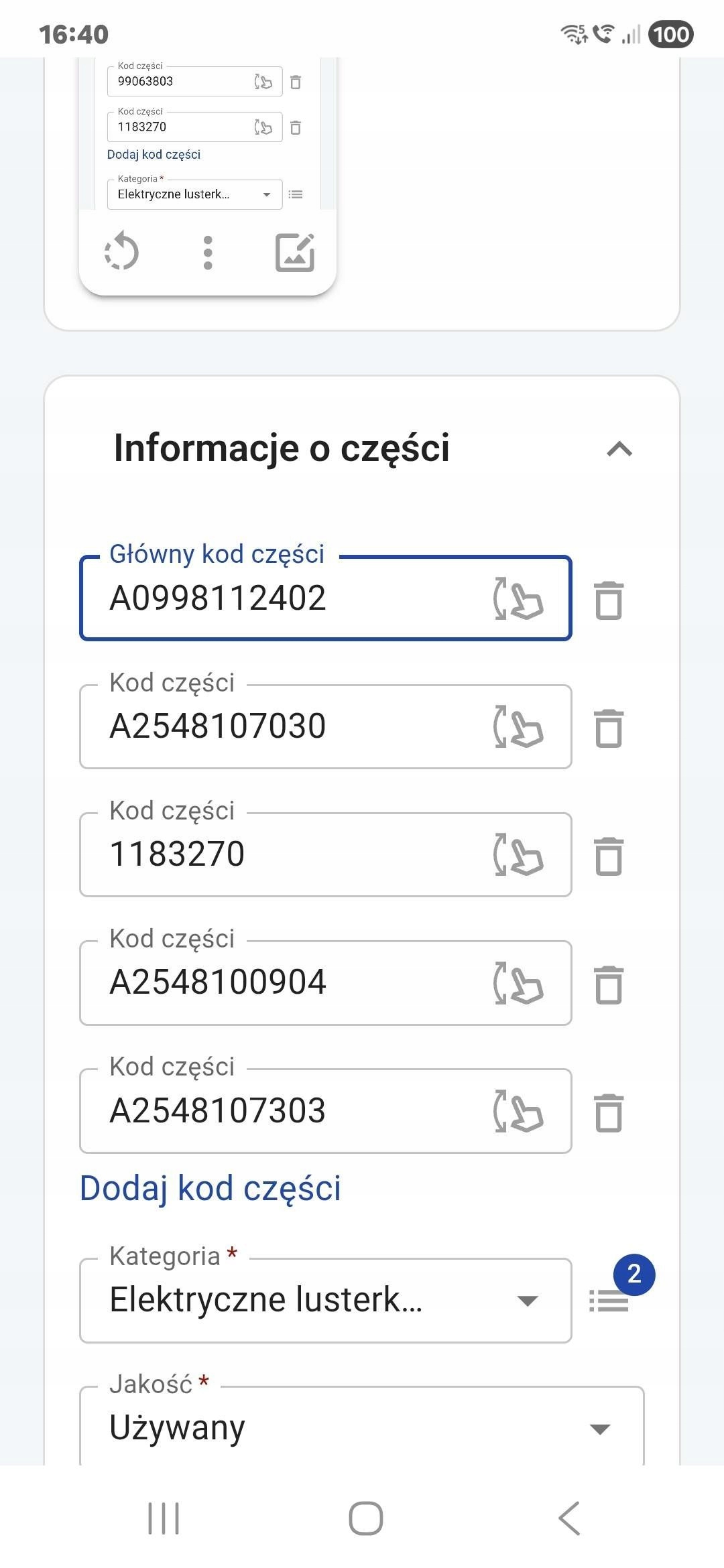
Task: Tap the image preview thumbnail at top
Action: tap(208, 134)
